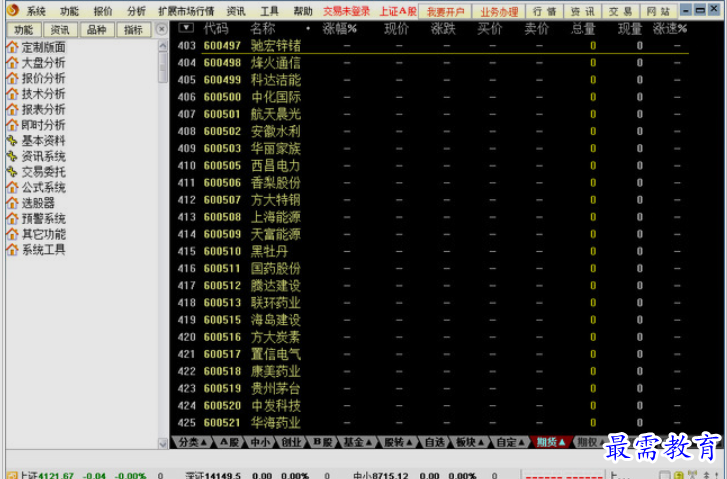Switch to the 自选 tab

click(435, 442)
